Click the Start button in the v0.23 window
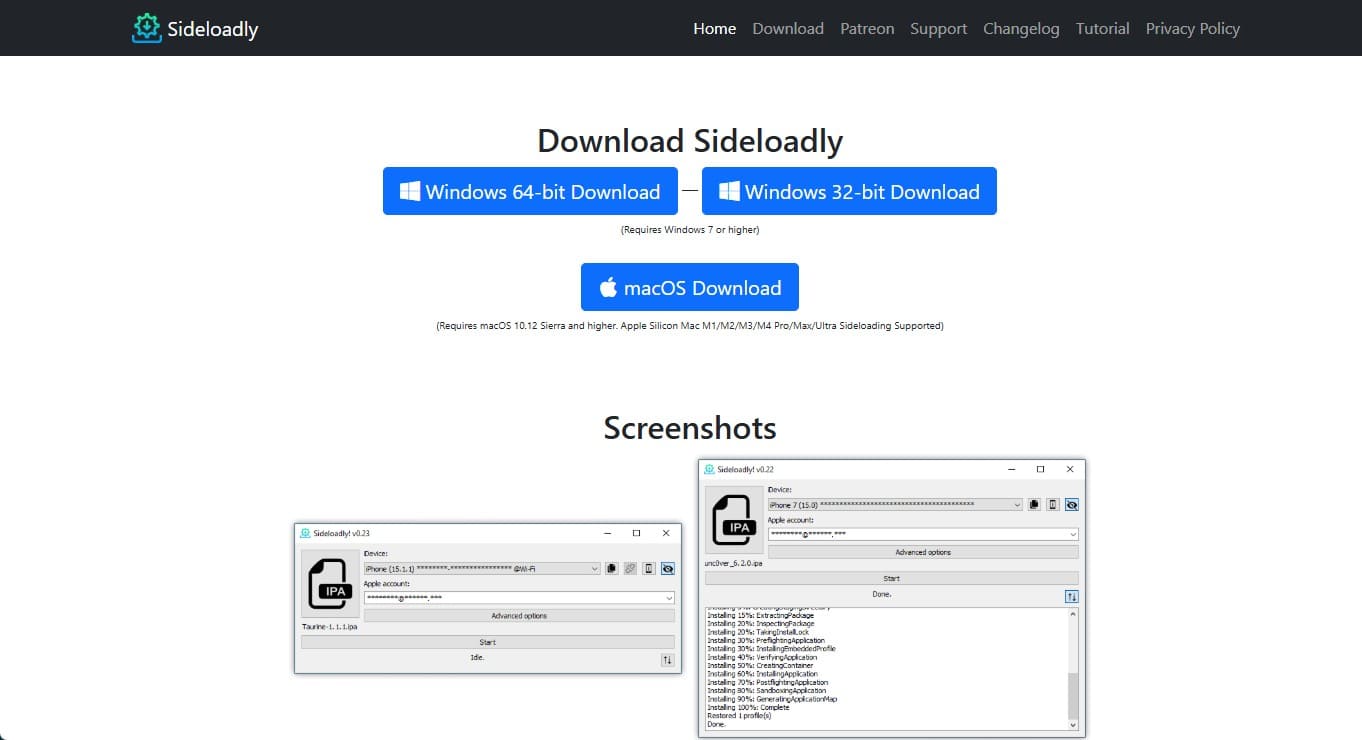This screenshot has width=1362, height=740. coord(488,642)
